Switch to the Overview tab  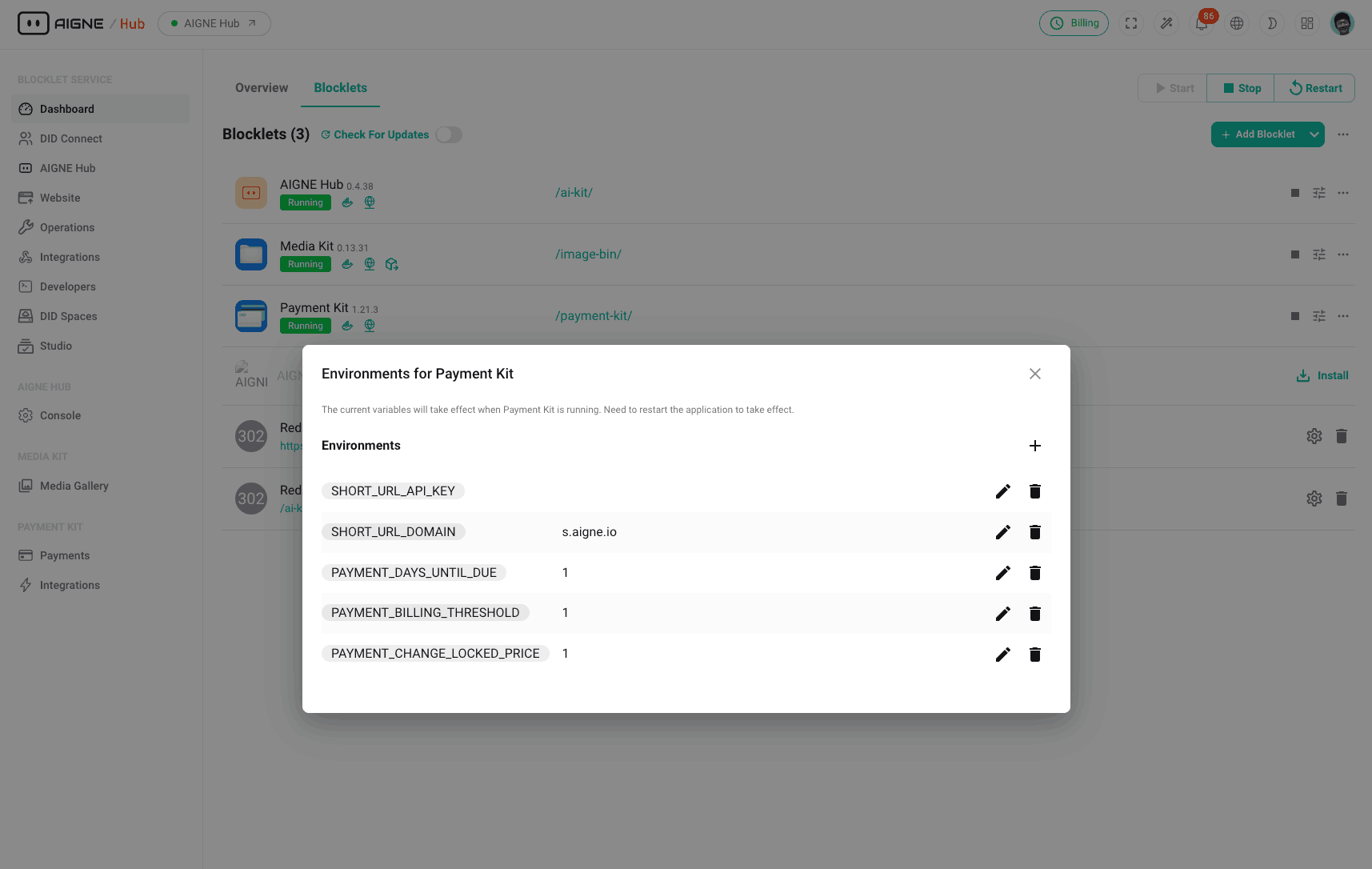point(261,87)
